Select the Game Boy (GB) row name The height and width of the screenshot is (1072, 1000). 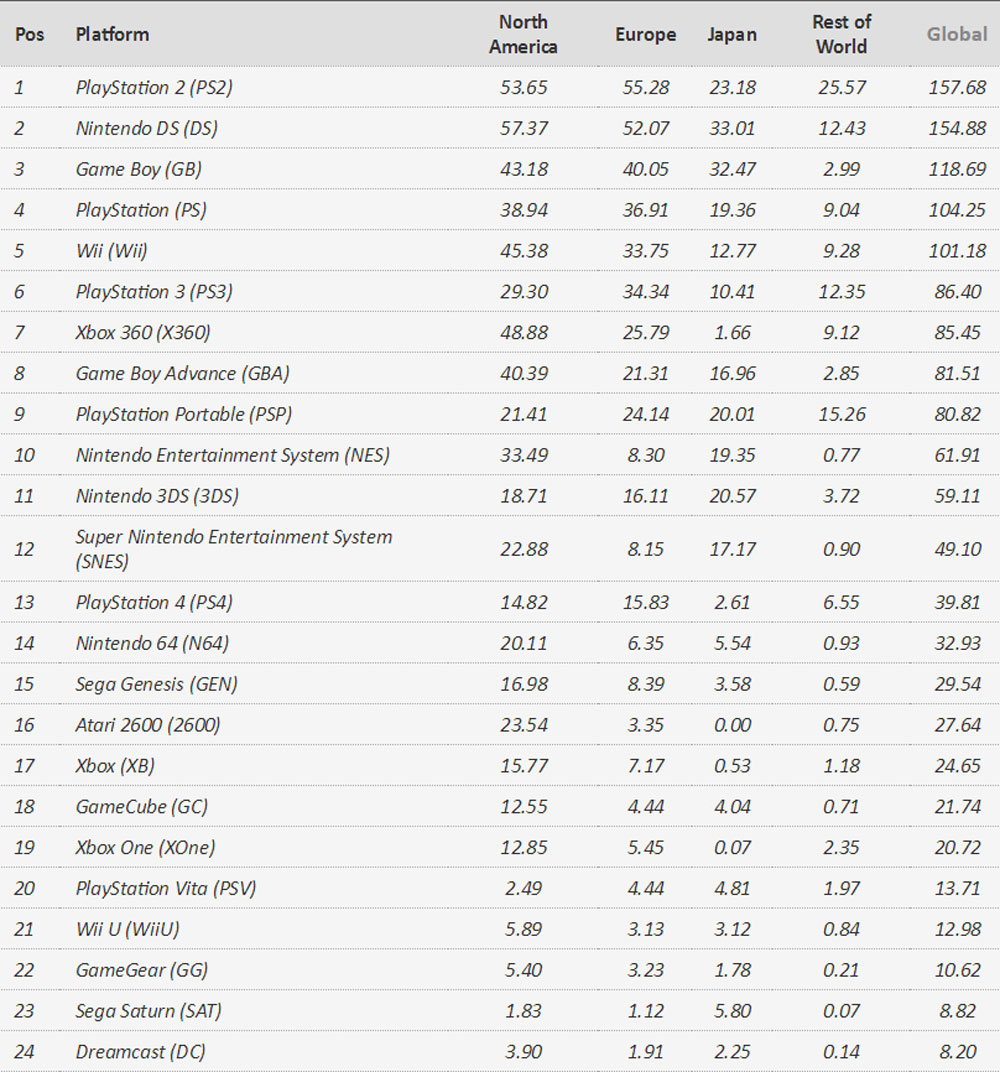coord(138,169)
